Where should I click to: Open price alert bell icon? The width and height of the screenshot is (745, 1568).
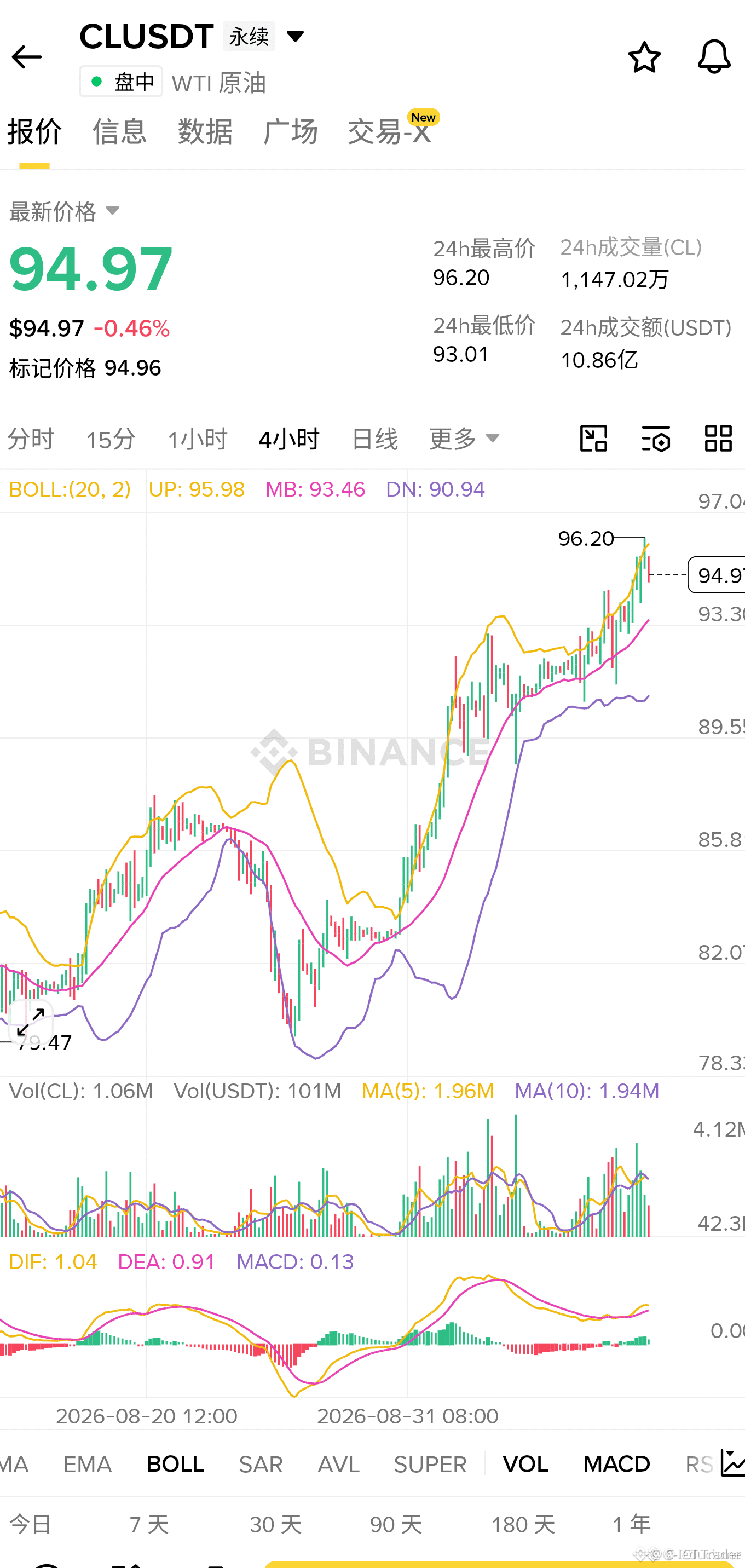(714, 57)
